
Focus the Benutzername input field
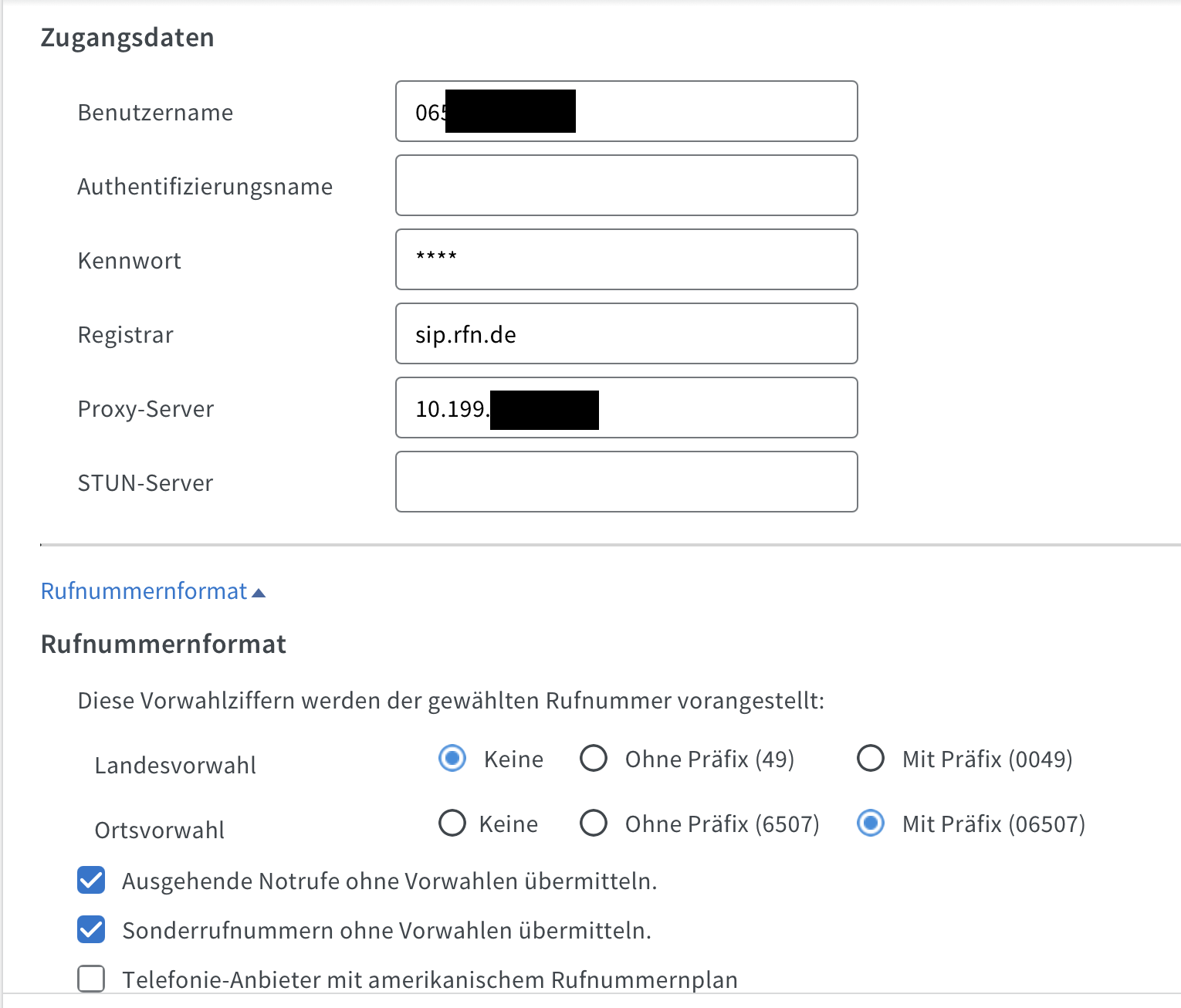pyautogui.click(x=627, y=111)
